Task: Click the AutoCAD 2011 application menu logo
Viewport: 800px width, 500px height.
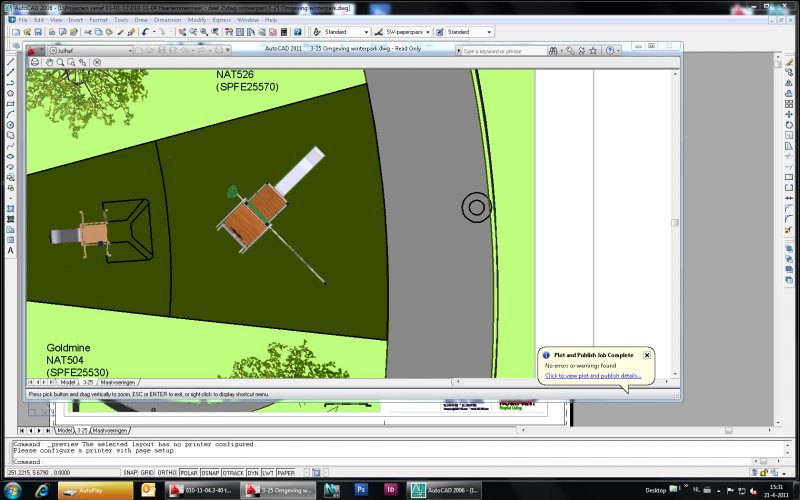Action: [x=31, y=50]
